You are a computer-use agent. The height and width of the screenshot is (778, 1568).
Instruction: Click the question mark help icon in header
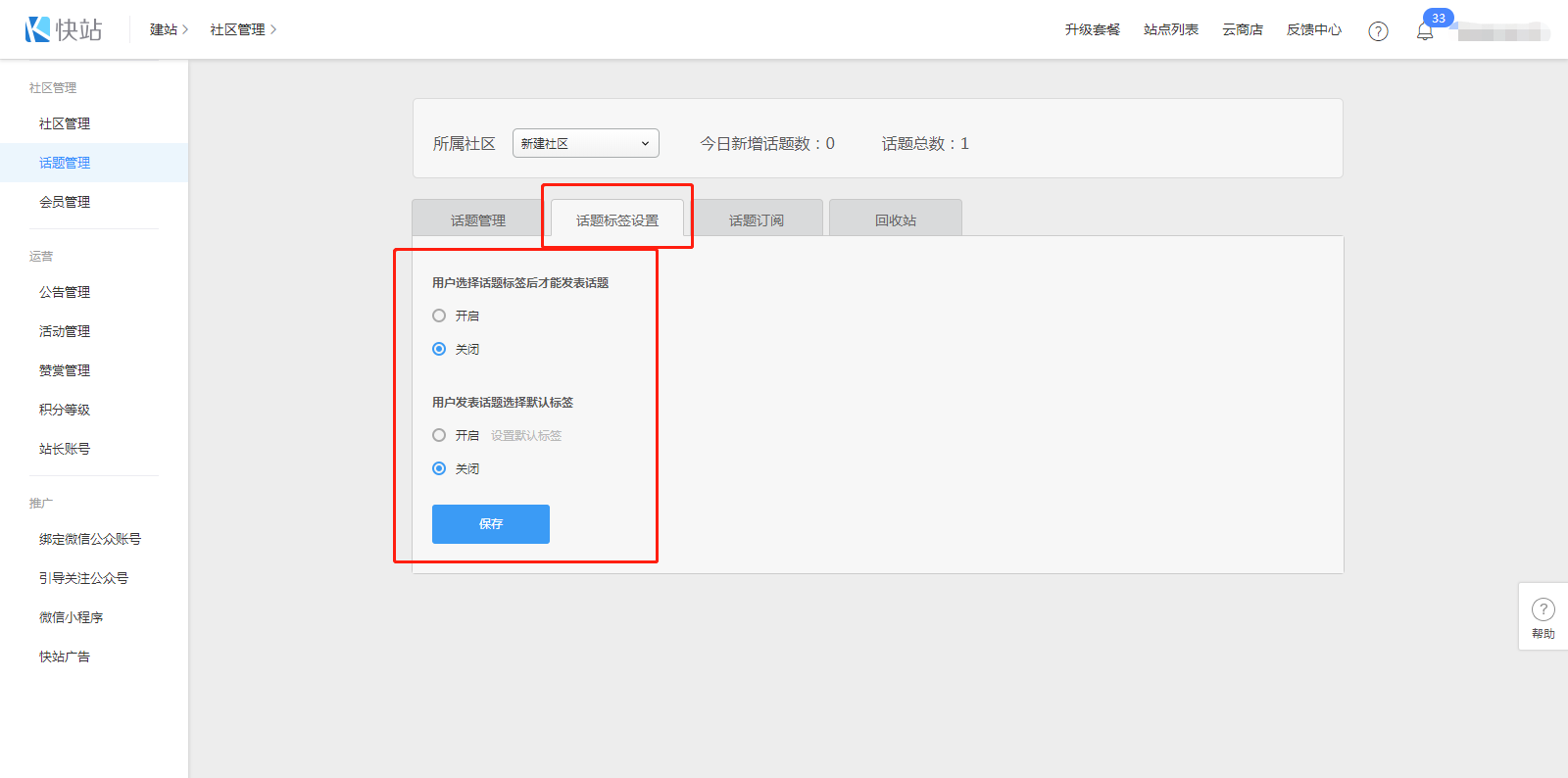coord(1378,31)
